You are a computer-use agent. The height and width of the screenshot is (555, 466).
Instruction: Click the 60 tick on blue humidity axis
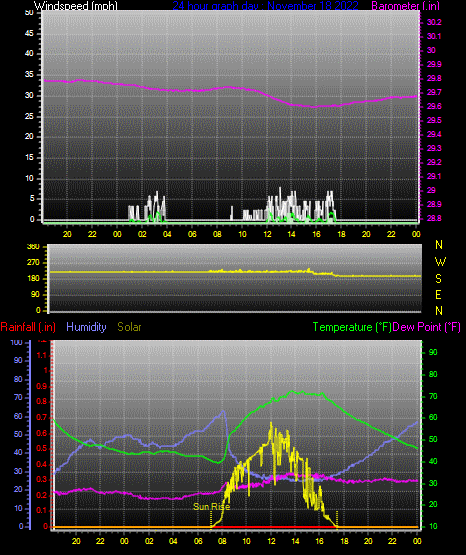click(x=18, y=417)
